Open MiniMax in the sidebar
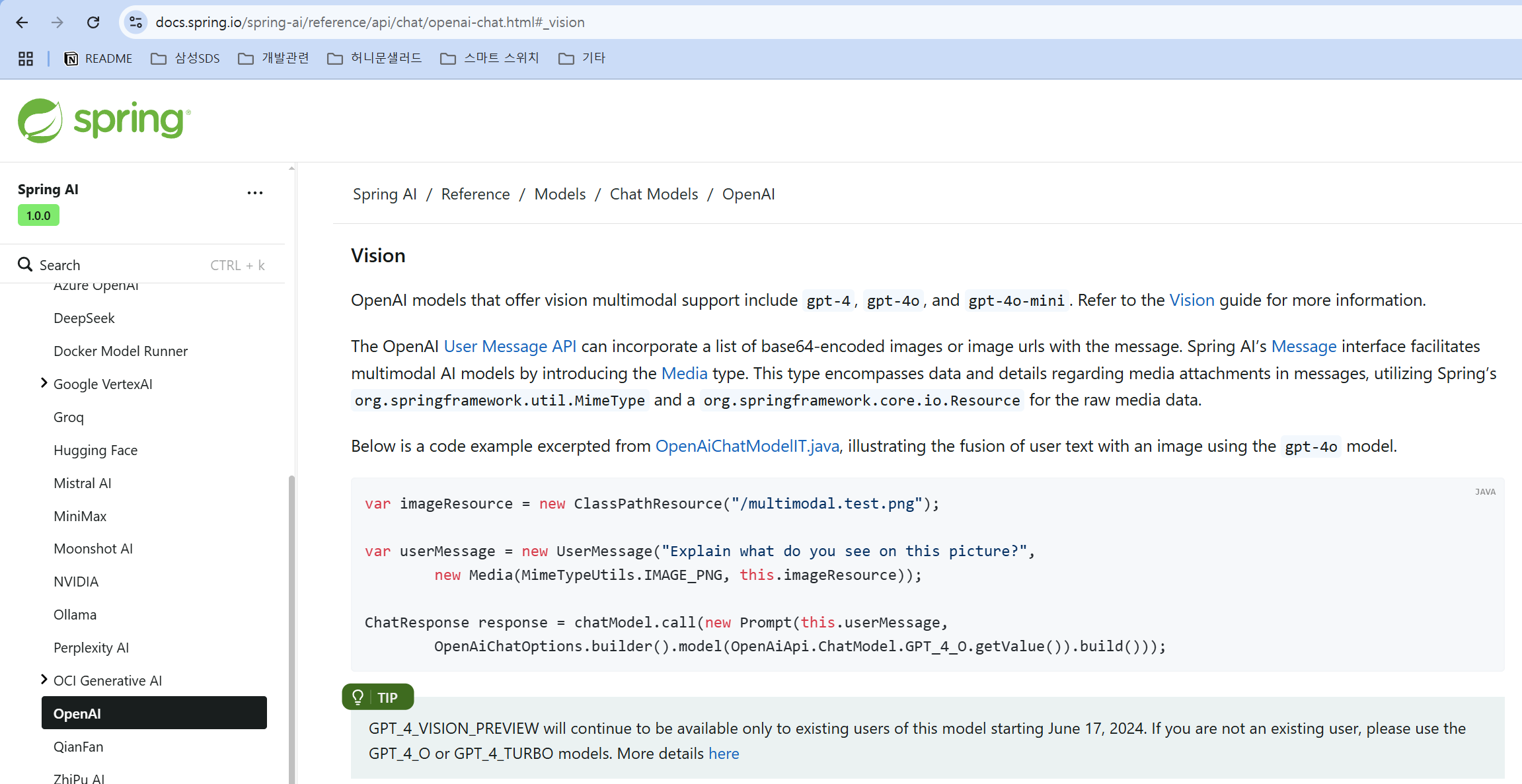Screen dimensions: 1522x784 [x=80, y=517]
